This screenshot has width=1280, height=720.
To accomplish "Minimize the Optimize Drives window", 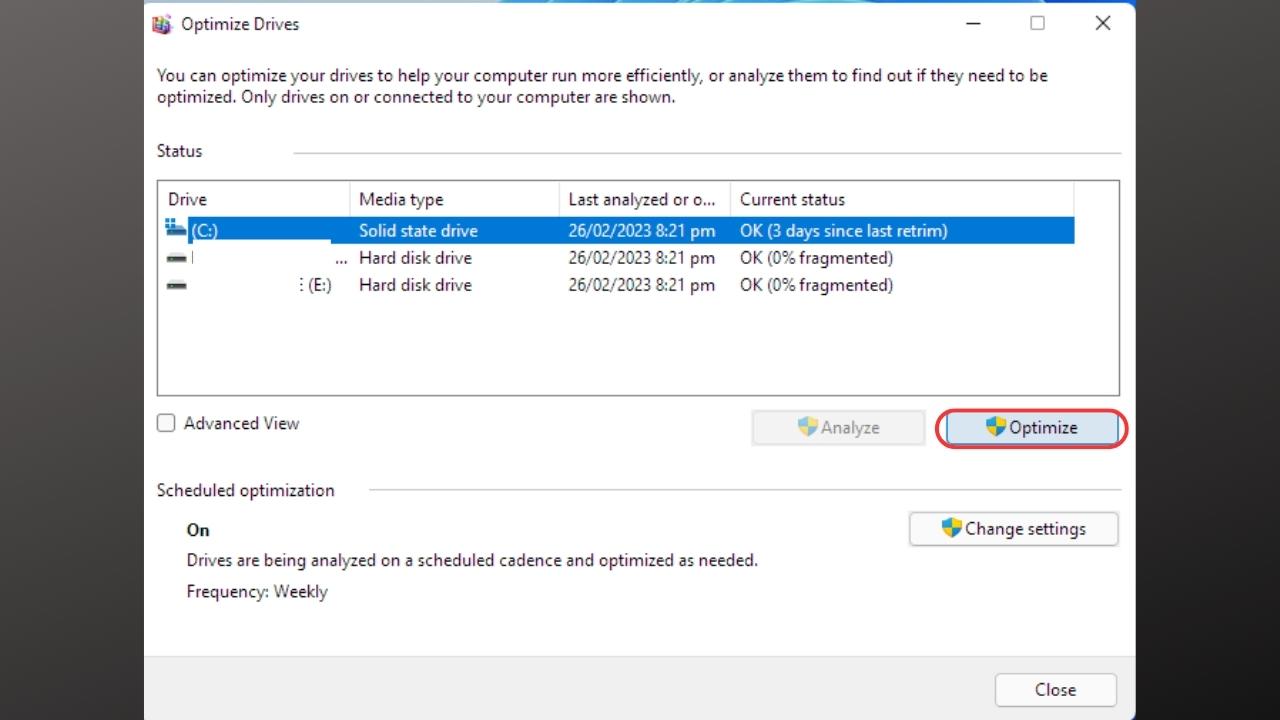I will click(x=972, y=22).
